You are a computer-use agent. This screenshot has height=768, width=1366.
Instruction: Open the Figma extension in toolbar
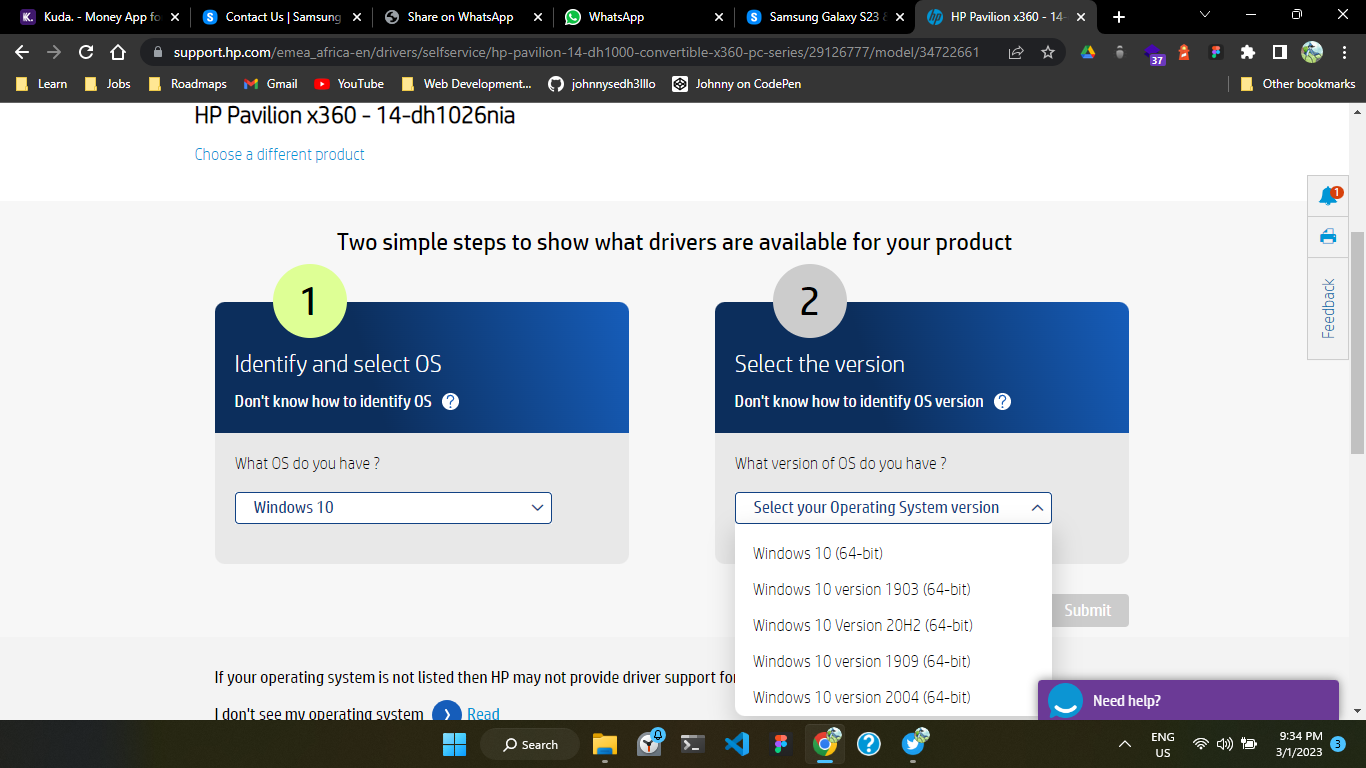pyautogui.click(x=1216, y=52)
